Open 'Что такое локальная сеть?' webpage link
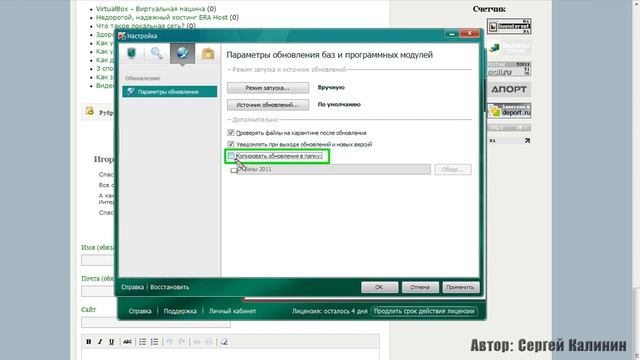 pos(140,26)
